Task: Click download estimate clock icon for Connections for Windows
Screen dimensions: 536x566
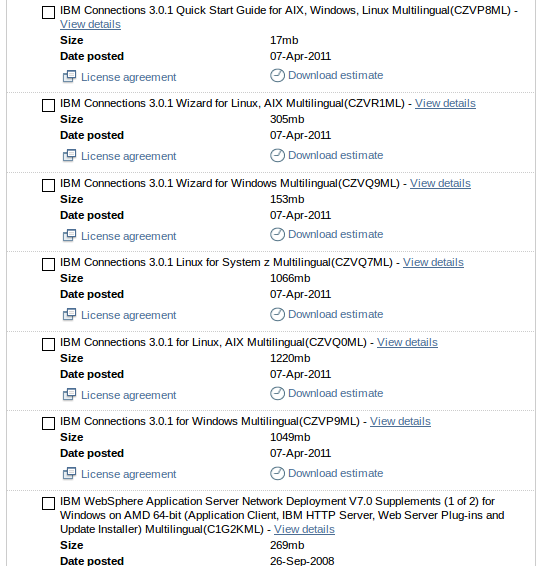Action: tap(277, 473)
